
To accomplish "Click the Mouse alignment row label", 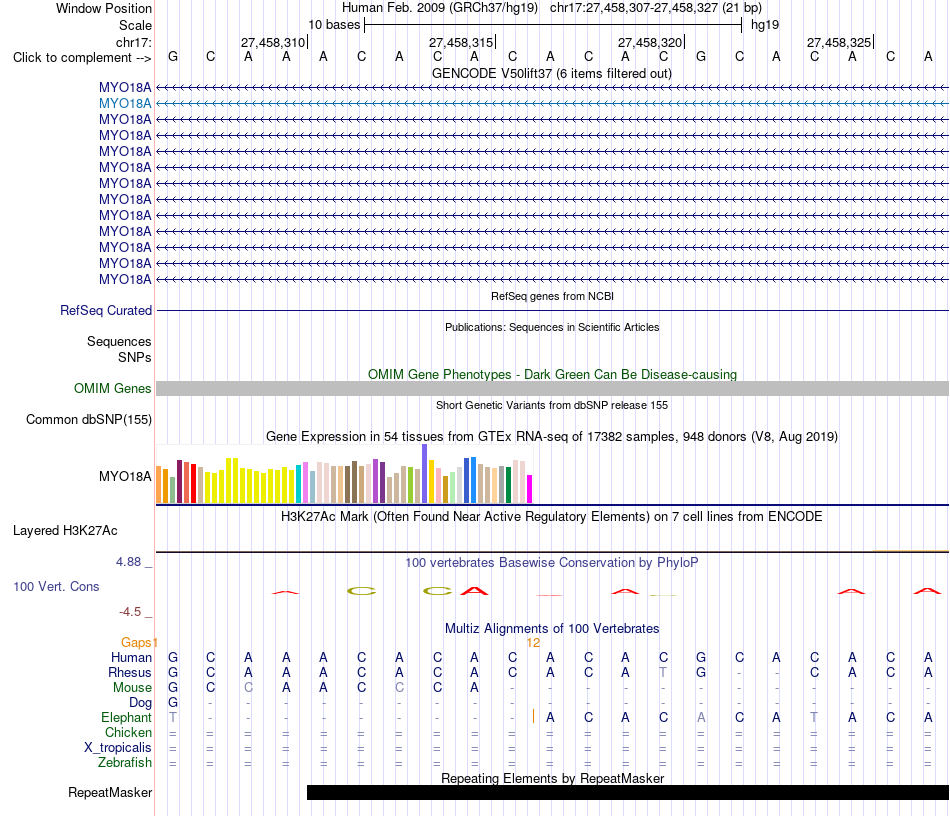I will pyautogui.click(x=132, y=688).
